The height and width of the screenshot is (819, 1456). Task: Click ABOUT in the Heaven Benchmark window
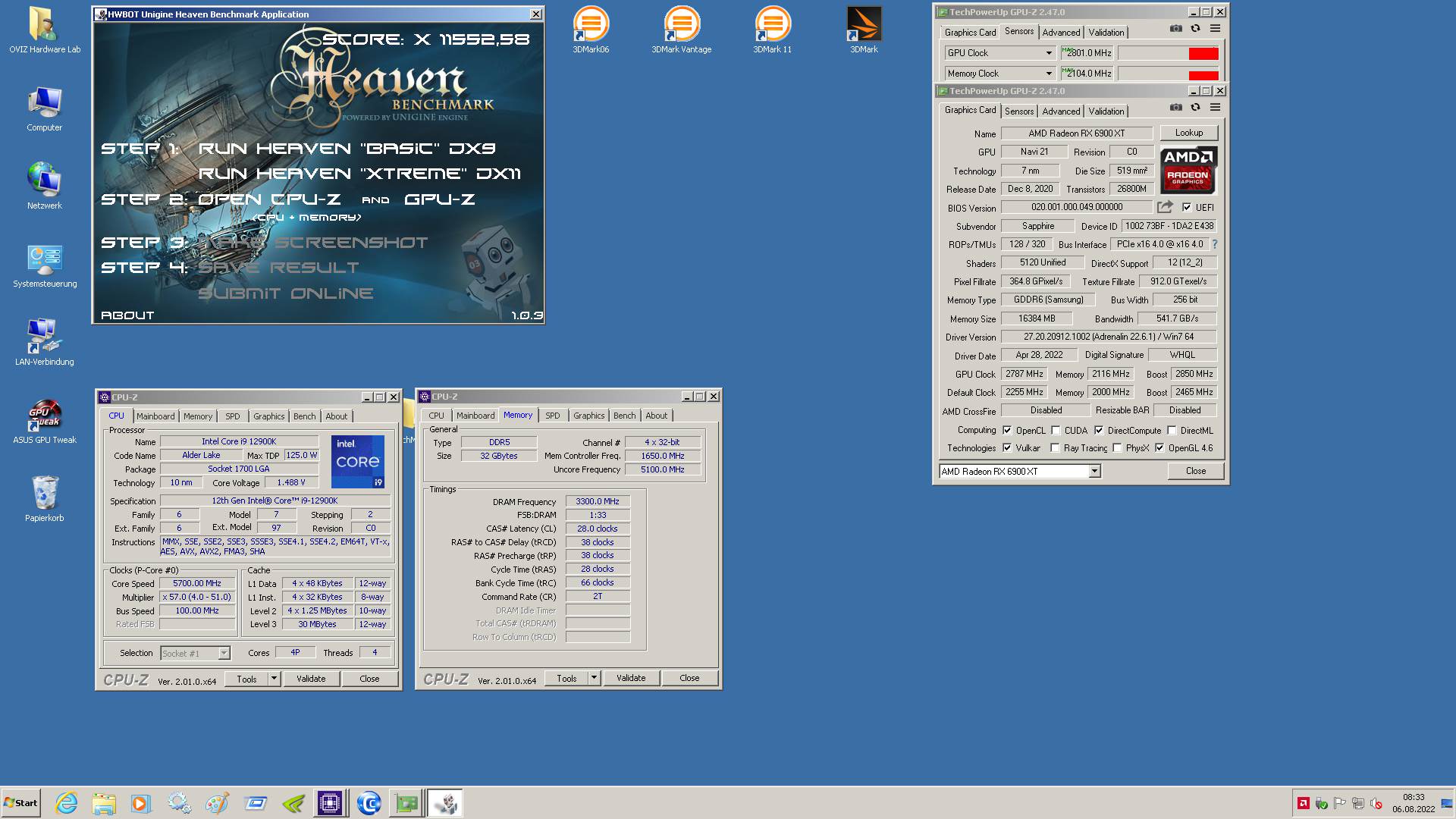coord(127,315)
